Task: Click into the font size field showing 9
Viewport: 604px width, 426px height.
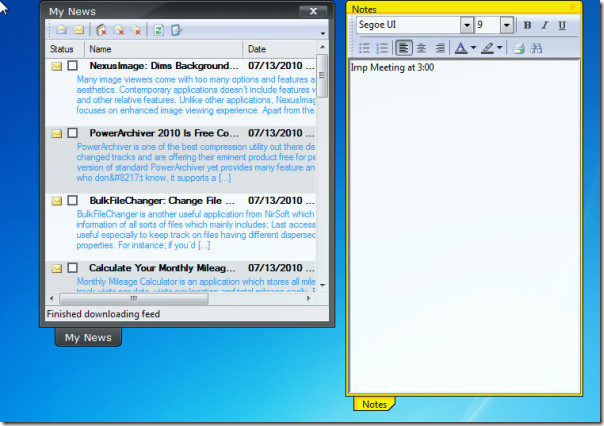Action: 488,25
